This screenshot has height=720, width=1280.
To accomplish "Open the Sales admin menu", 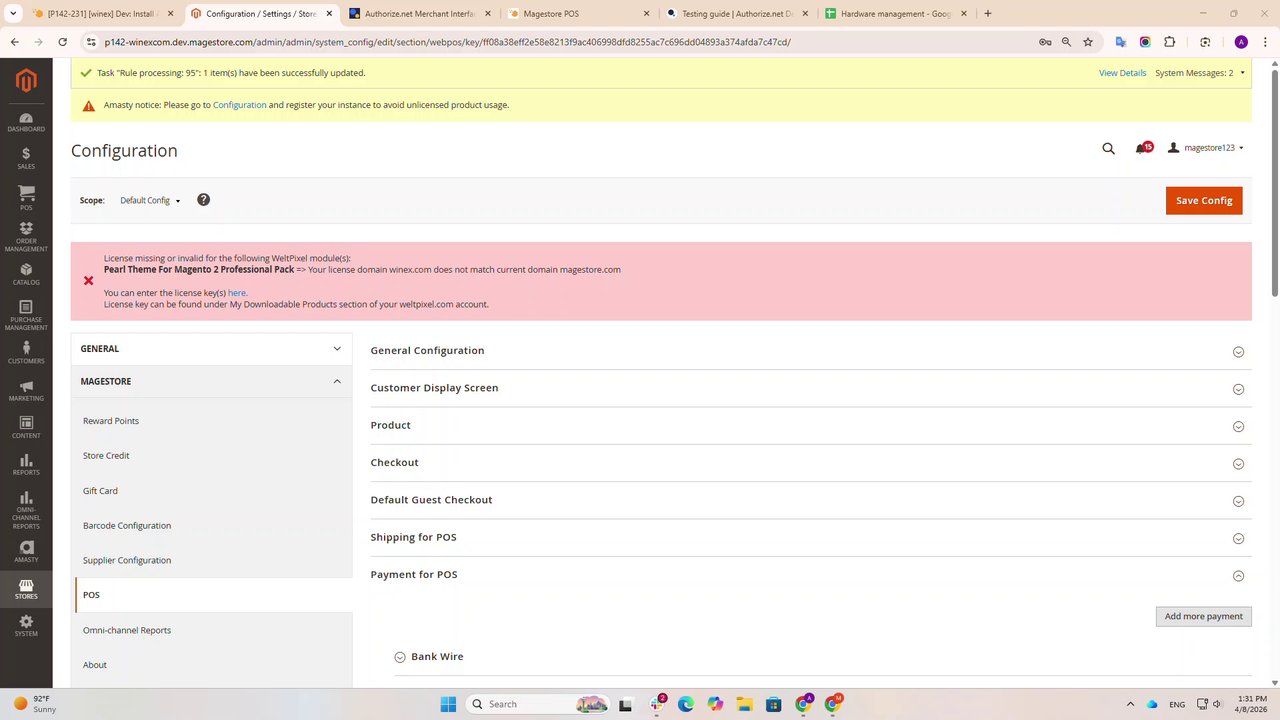I will pos(26,158).
